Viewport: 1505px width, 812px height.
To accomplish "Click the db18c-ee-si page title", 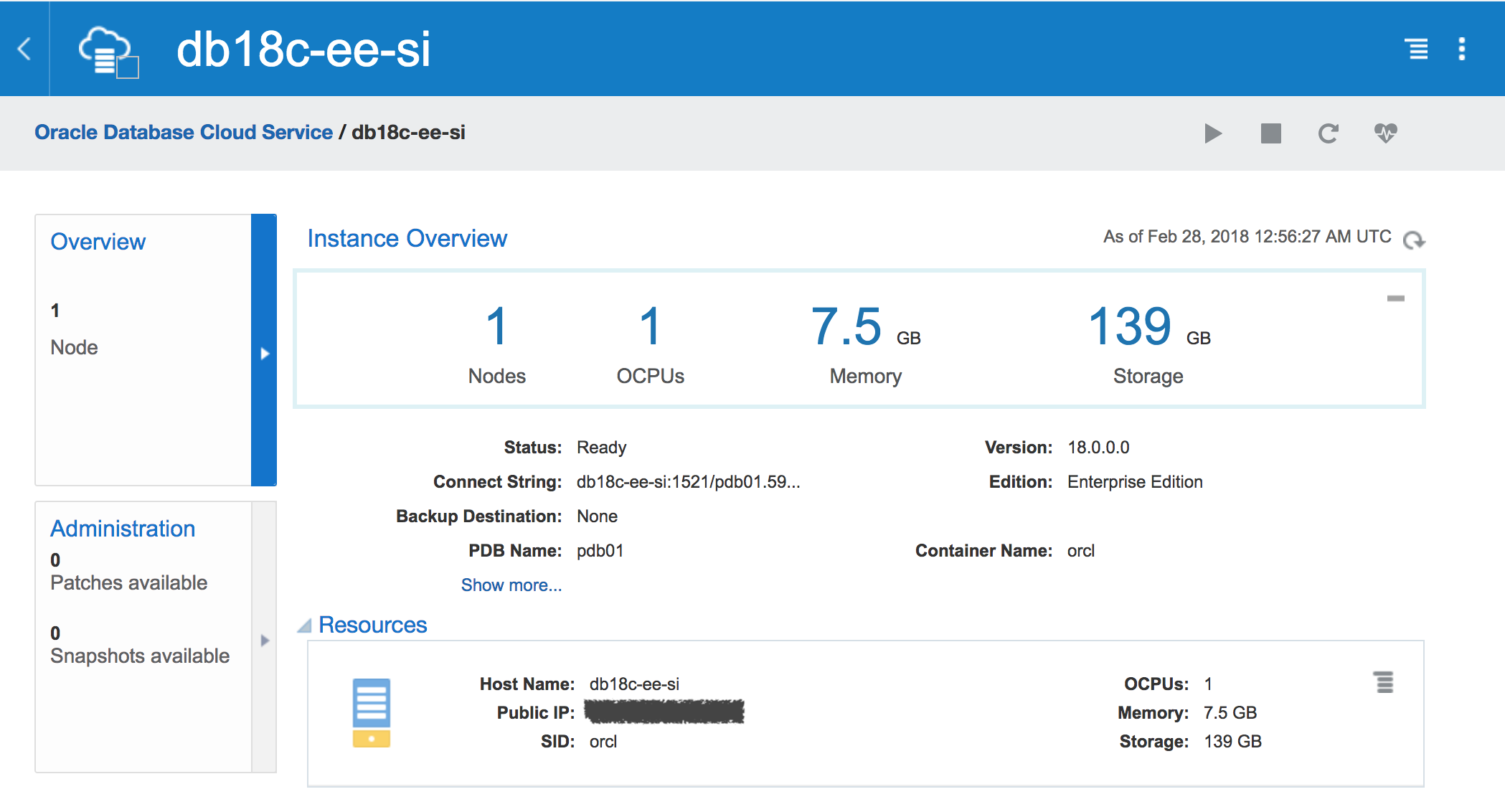I will click(x=303, y=49).
